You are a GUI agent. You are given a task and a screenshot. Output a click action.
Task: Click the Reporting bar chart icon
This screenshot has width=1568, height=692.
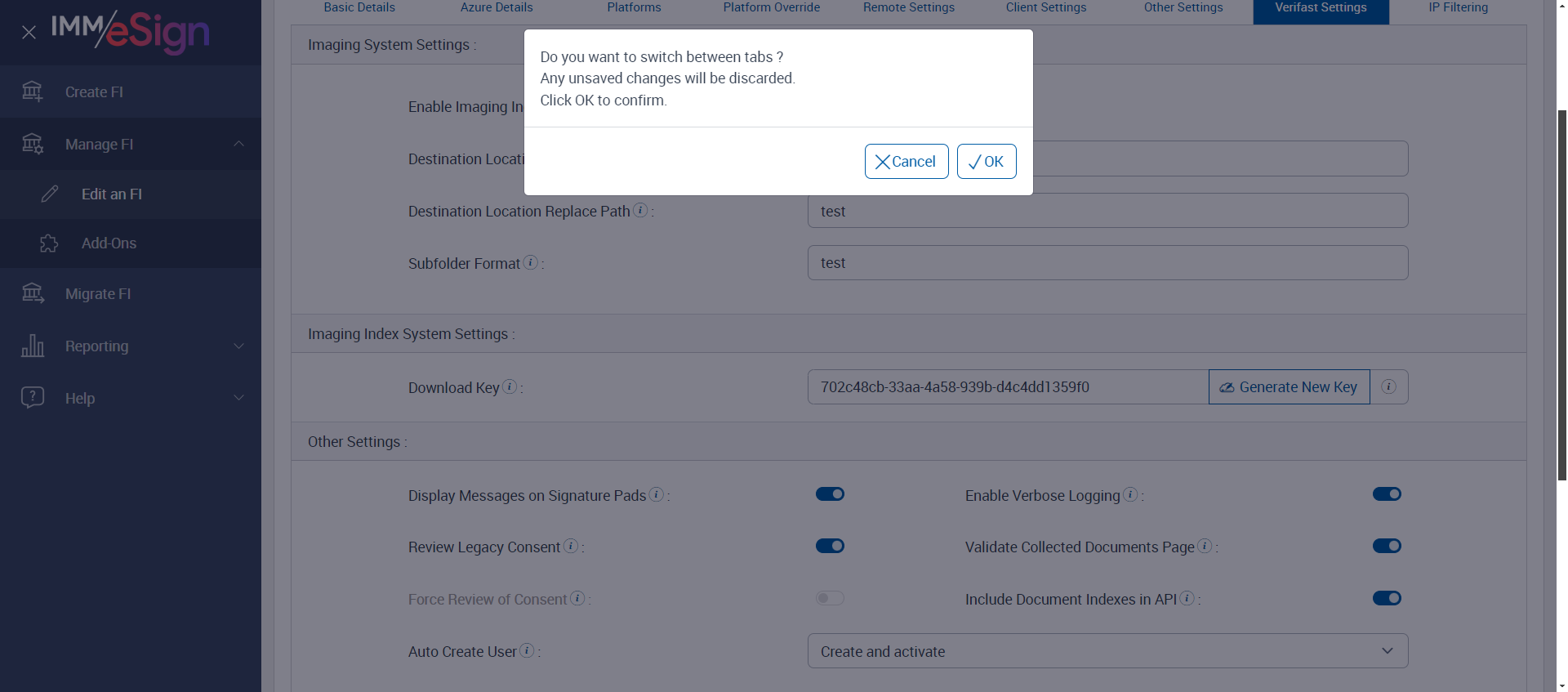point(33,346)
